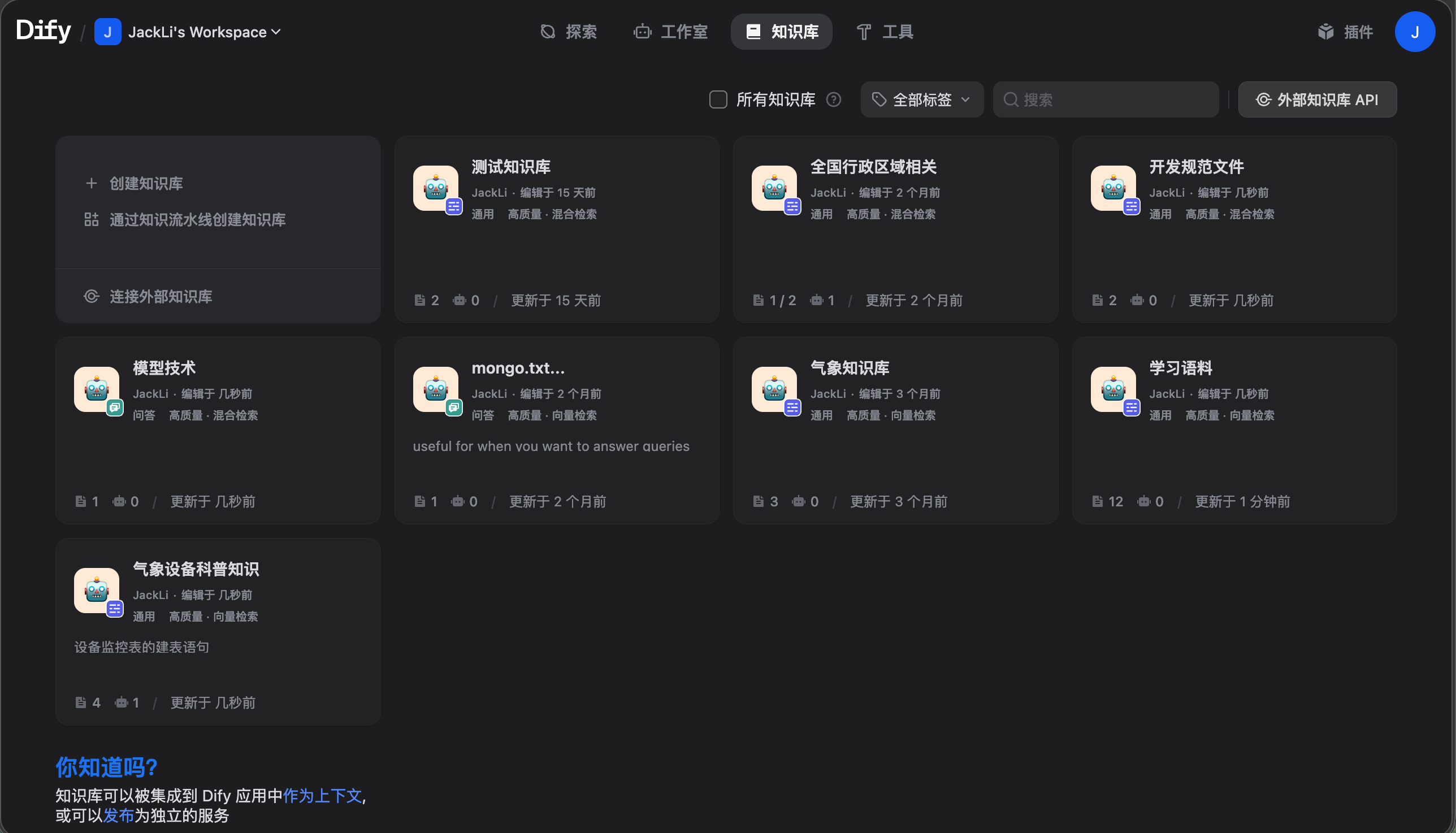Open the J user avatar menu

point(1414,32)
